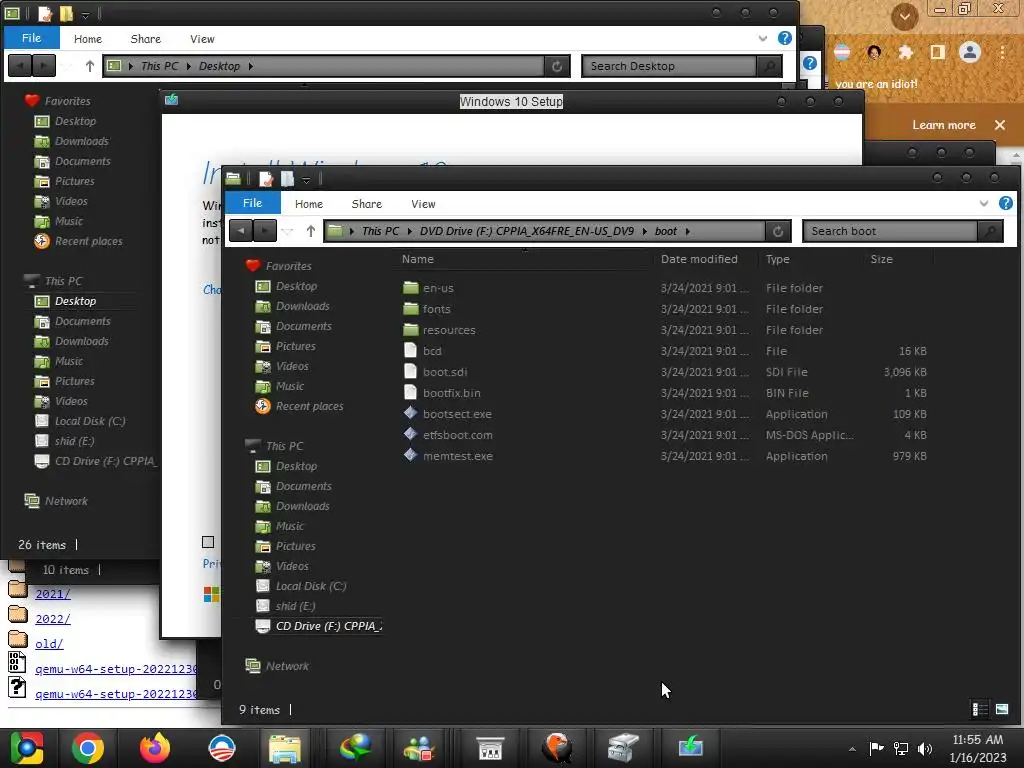
Task: Open the Share tab in boot window
Action: coord(366,204)
